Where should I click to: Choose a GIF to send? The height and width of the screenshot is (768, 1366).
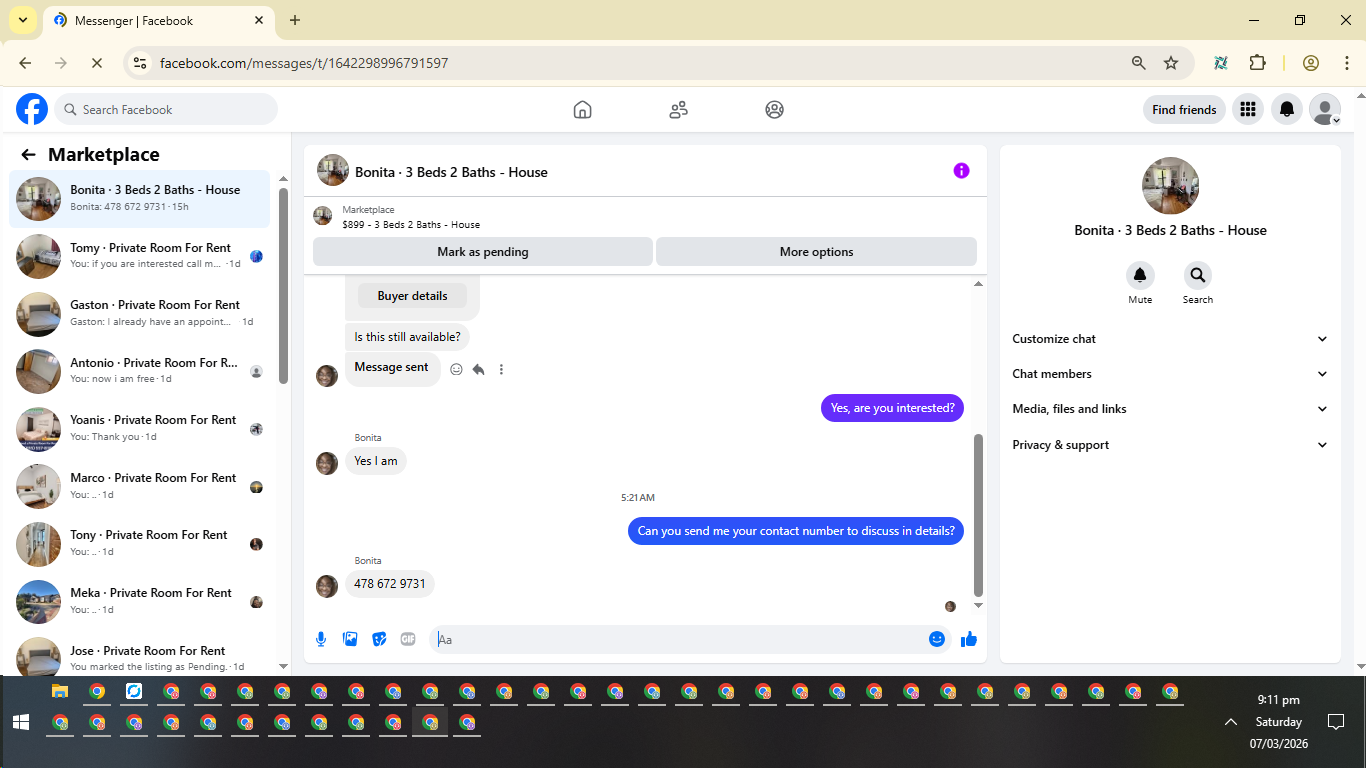pos(408,639)
